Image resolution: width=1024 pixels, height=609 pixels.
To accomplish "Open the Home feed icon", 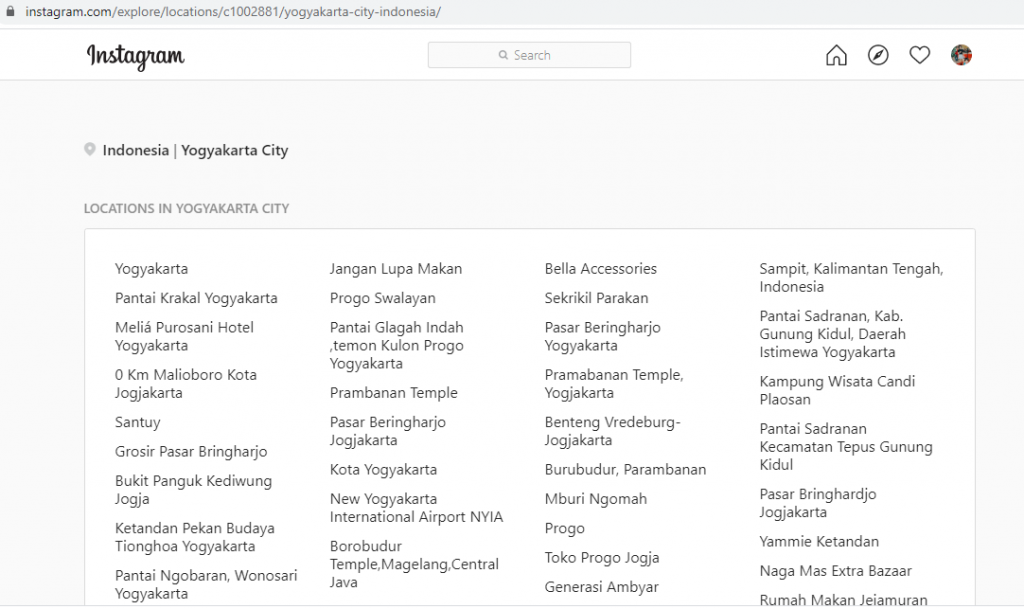I will tap(836, 55).
